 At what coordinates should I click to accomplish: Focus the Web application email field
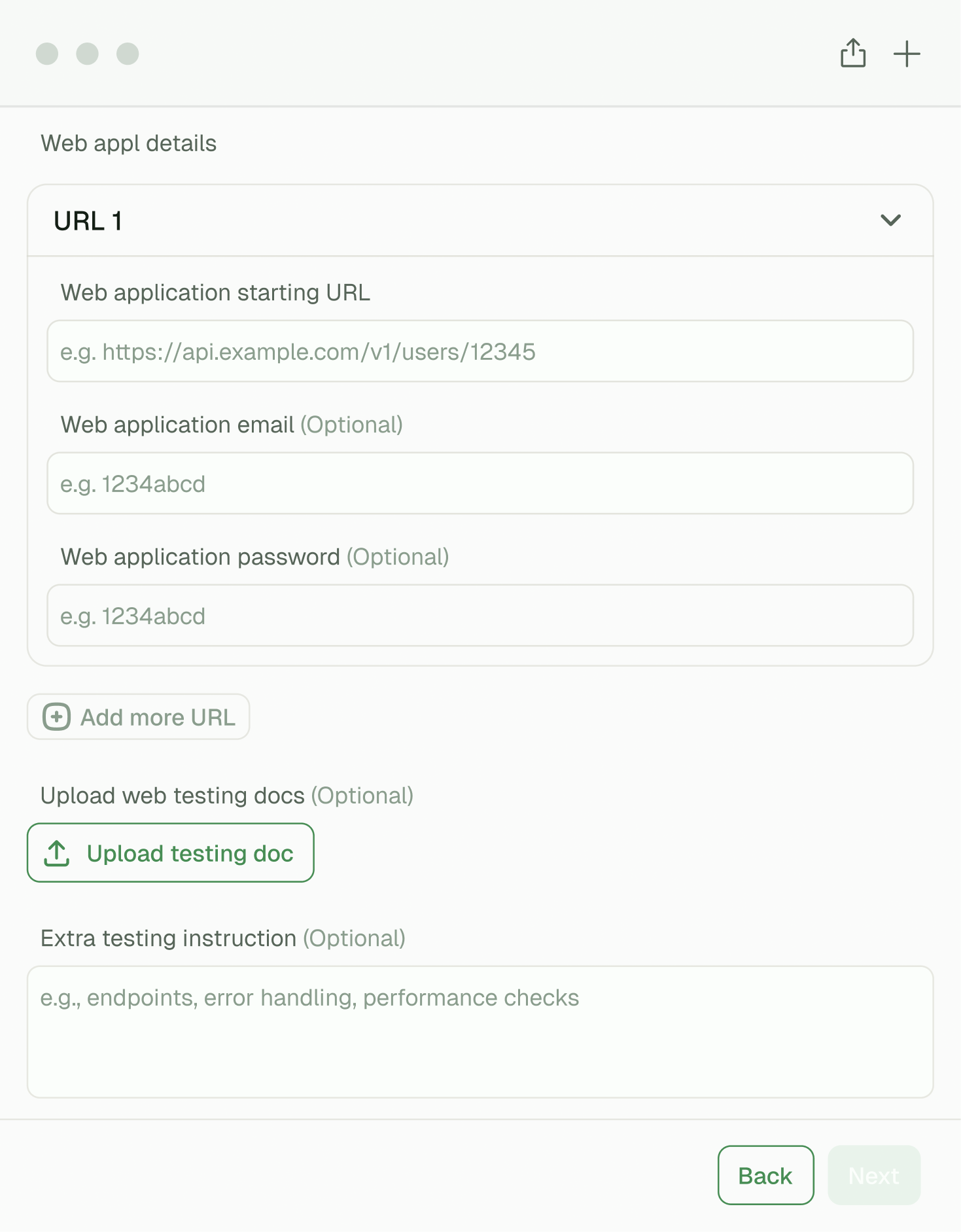point(480,484)
